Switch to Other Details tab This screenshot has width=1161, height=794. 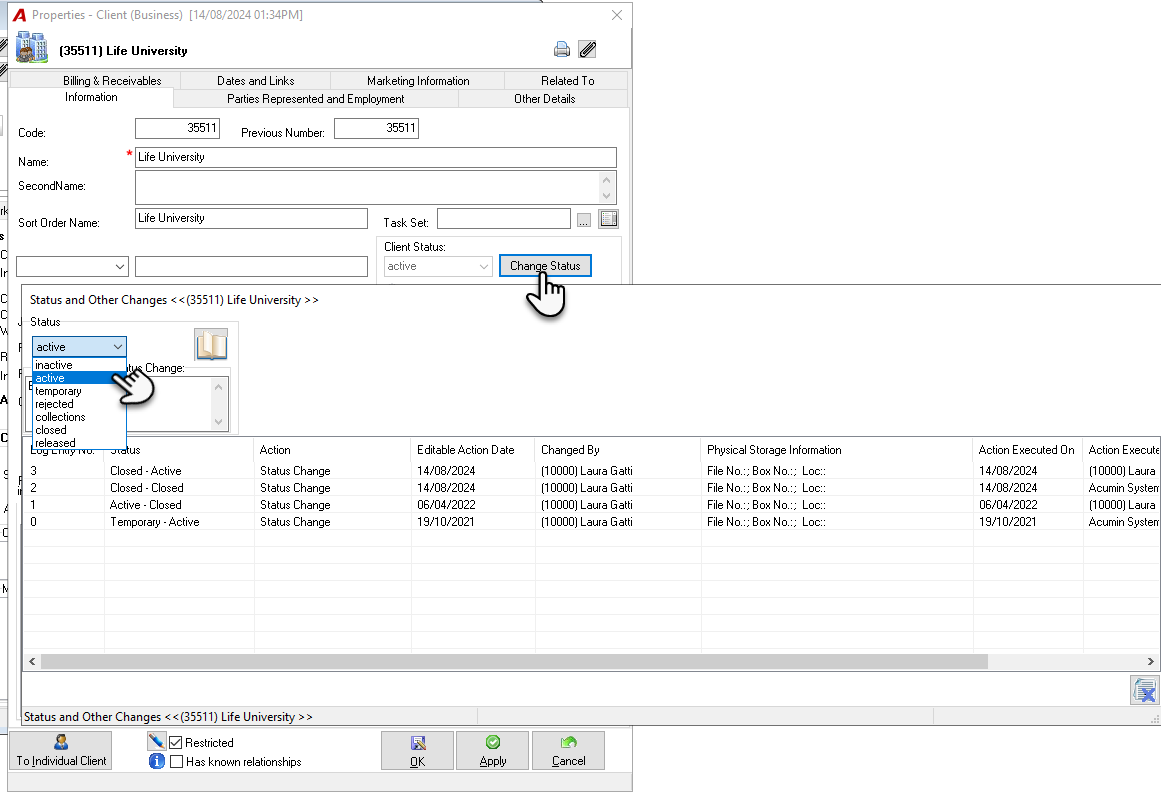coord(544,99)
